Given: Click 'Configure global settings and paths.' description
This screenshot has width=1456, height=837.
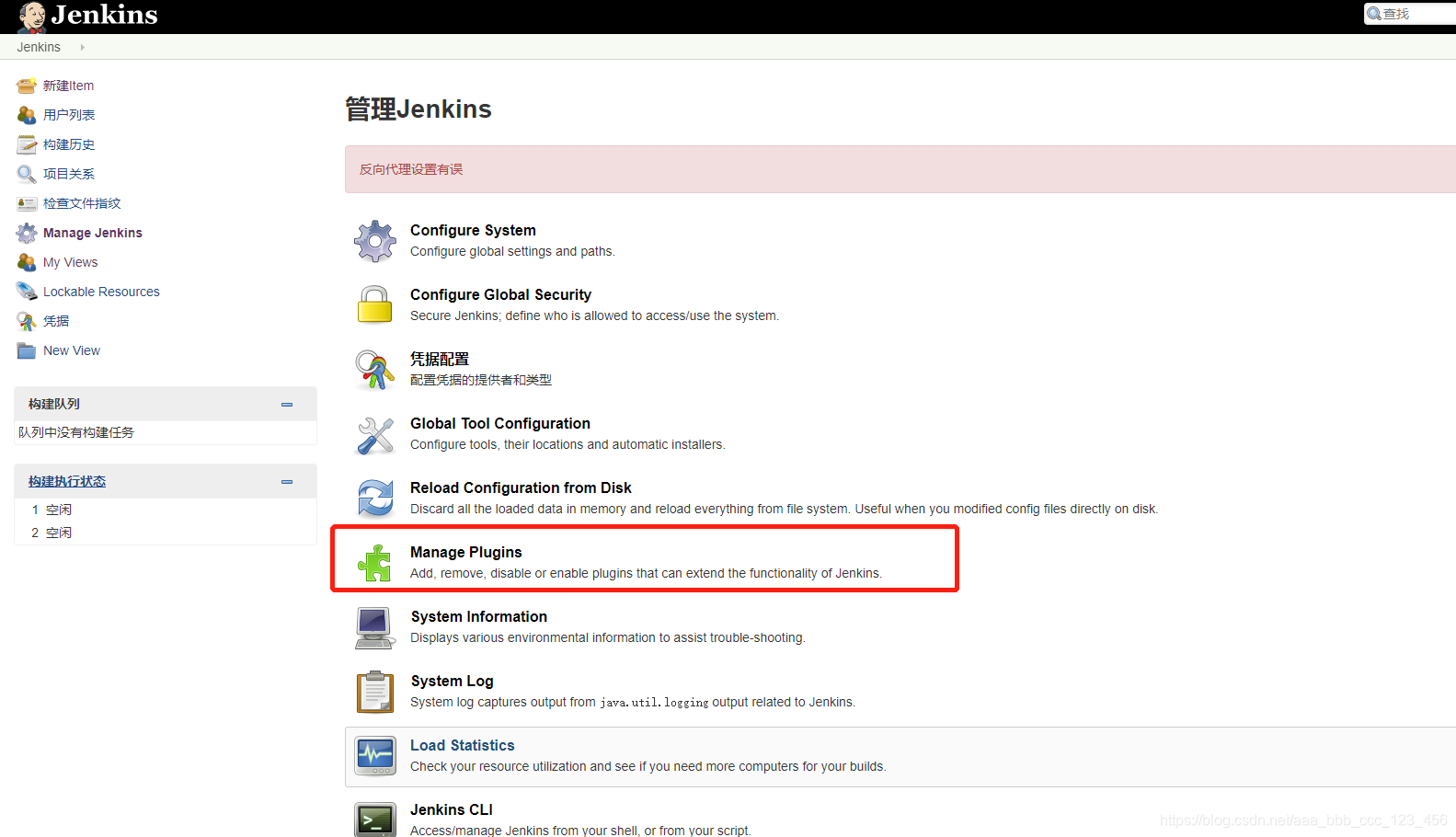Looking at the screenshot, I should (x=512, y=251).
